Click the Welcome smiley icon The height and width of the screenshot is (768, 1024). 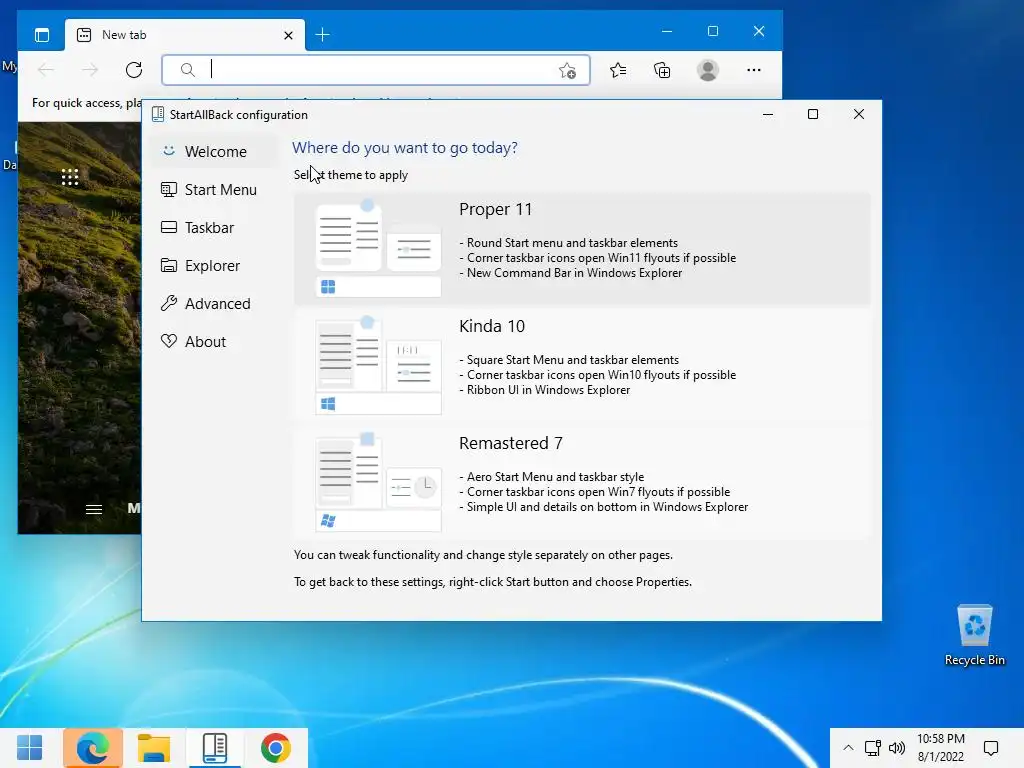168,151
